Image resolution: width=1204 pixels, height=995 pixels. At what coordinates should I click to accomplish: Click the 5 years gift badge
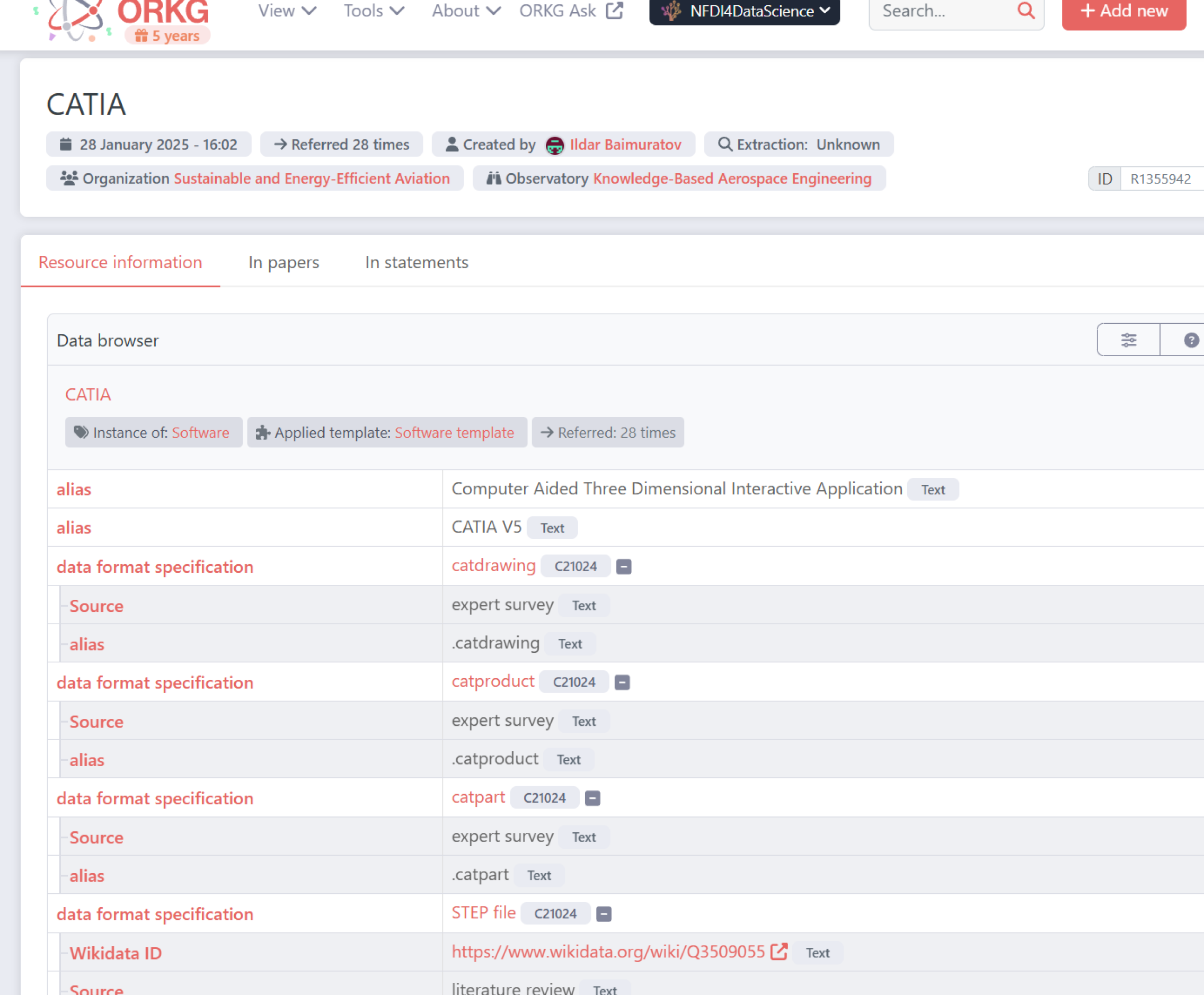coord(167,36)
